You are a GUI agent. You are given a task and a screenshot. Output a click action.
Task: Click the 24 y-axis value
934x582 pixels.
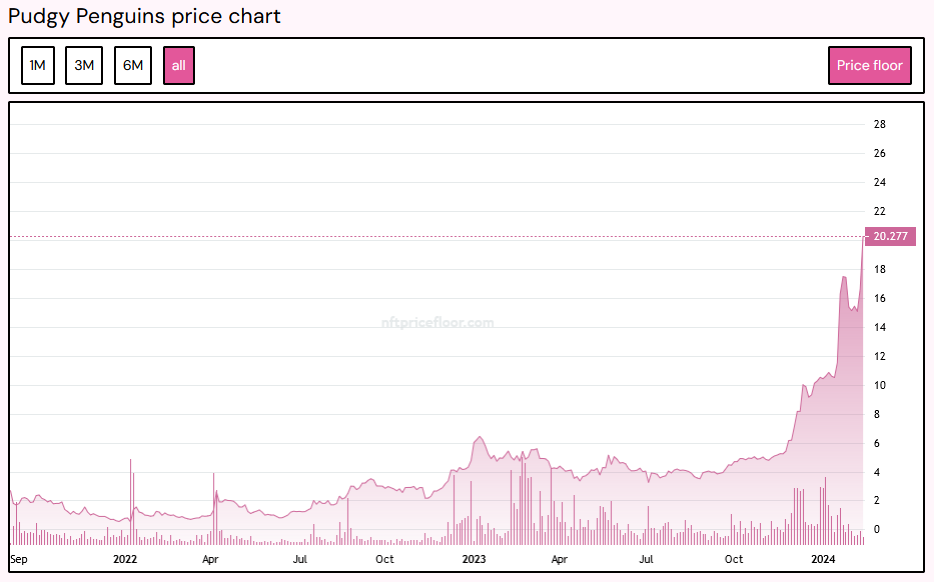879,182
